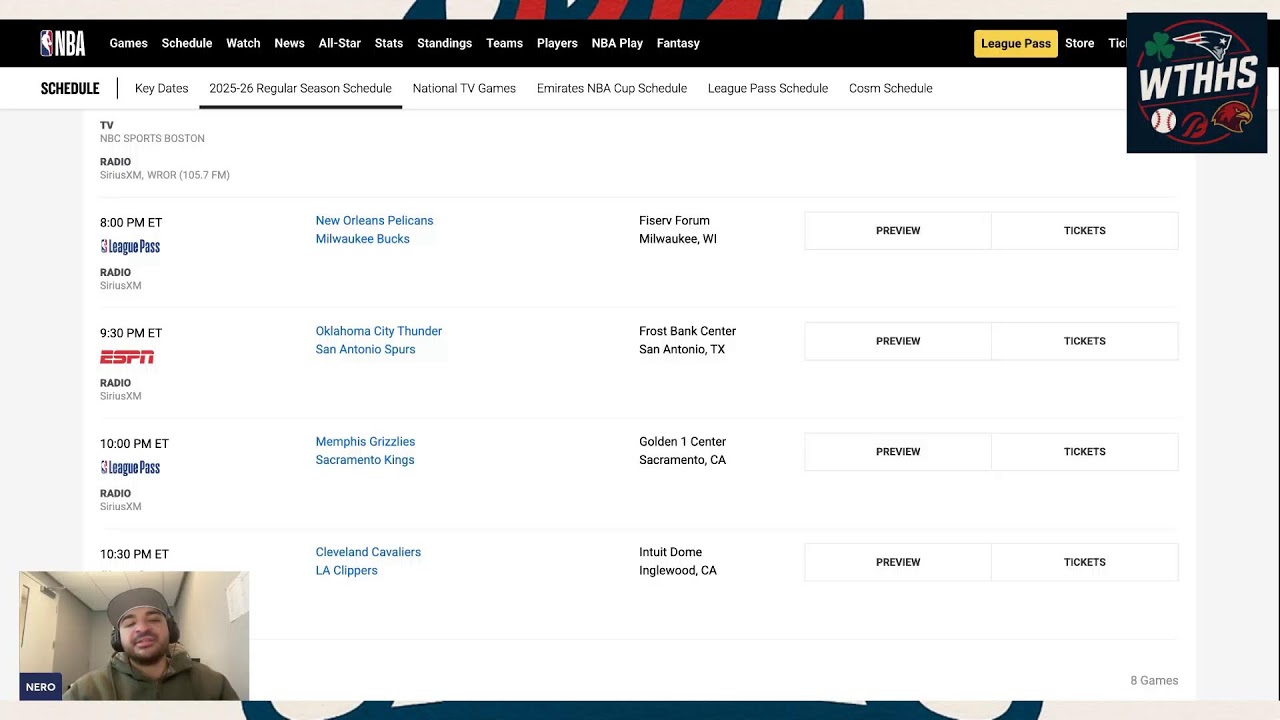Image resolution: width=1280 pixels, height=720 pixels.
Task: Open the Store link
Action: [1080, 43]
